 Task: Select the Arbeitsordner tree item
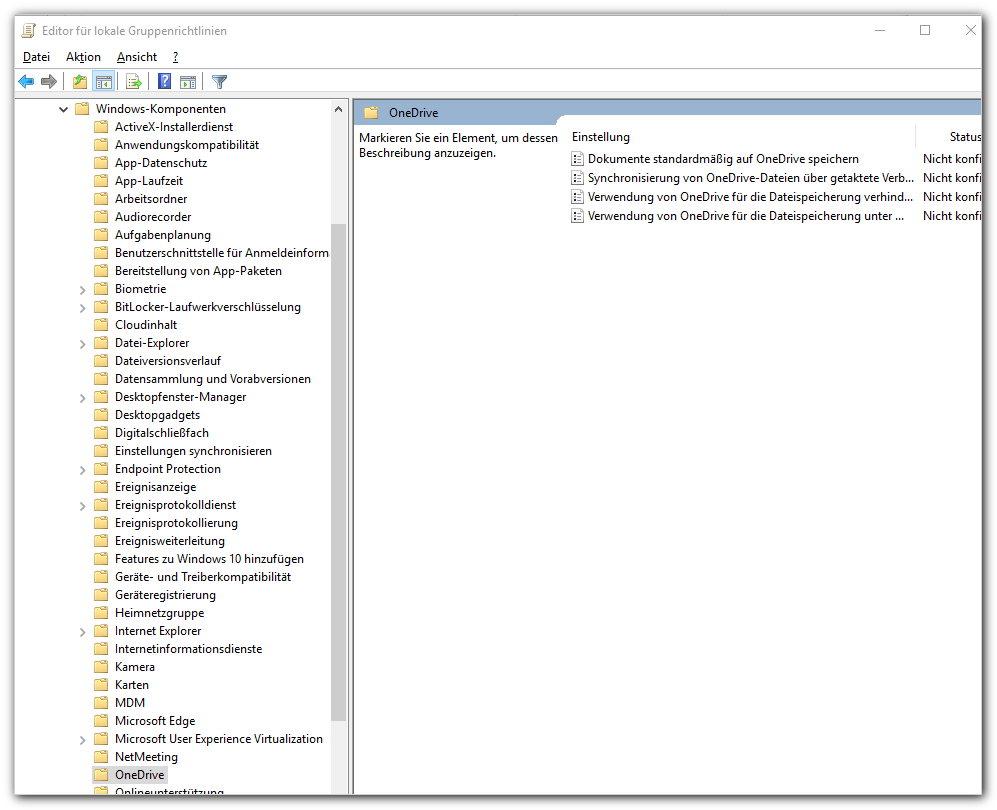click(x=151, y=199)
